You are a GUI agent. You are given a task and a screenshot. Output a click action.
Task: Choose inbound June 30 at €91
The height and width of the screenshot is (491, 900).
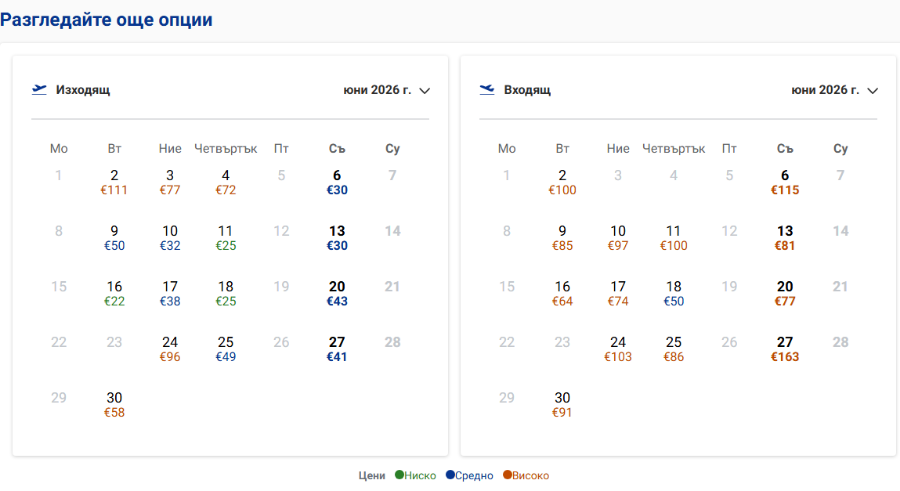pos(562,405)
